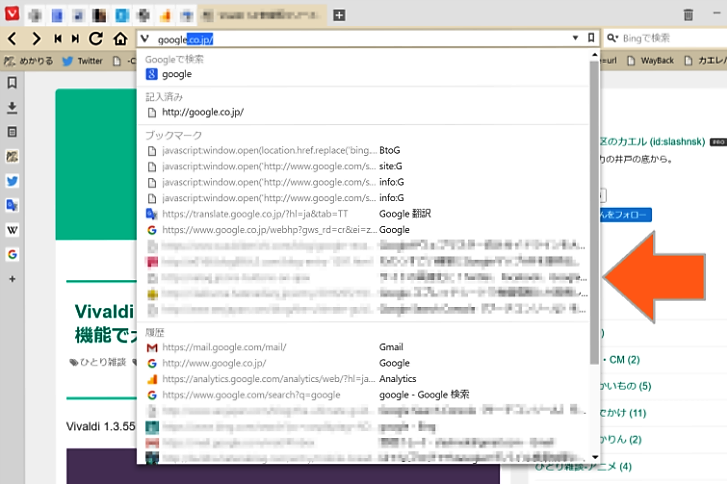
Task: Open the Wikipedia web panel
Action: (x=12, y=230)
